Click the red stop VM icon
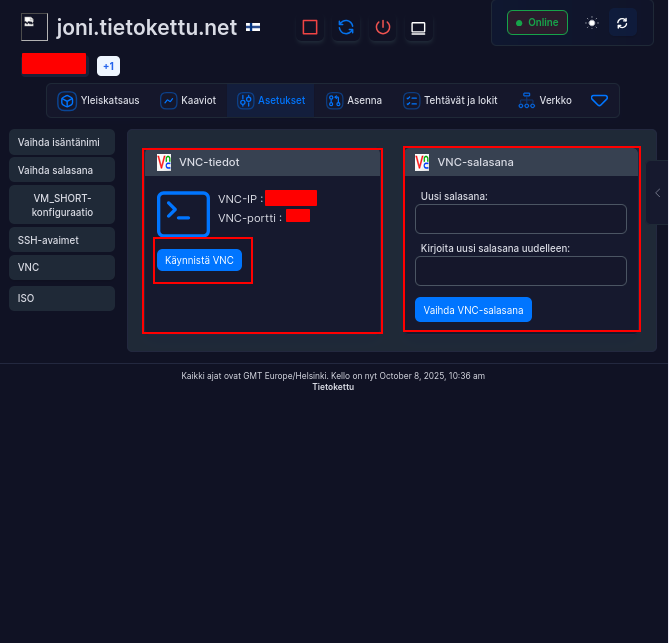 [310, 27]
